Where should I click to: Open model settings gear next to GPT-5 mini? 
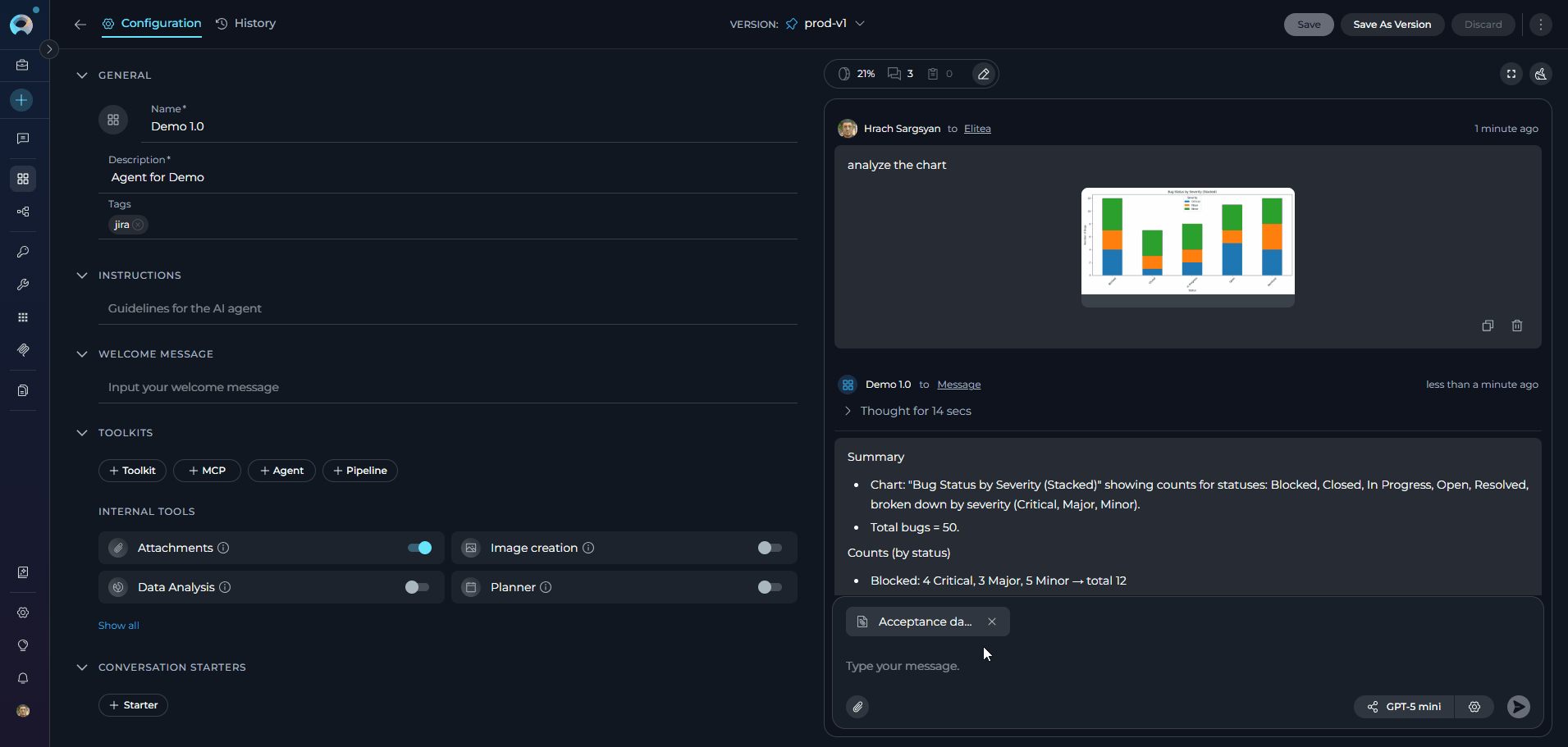pos(1474,707)
